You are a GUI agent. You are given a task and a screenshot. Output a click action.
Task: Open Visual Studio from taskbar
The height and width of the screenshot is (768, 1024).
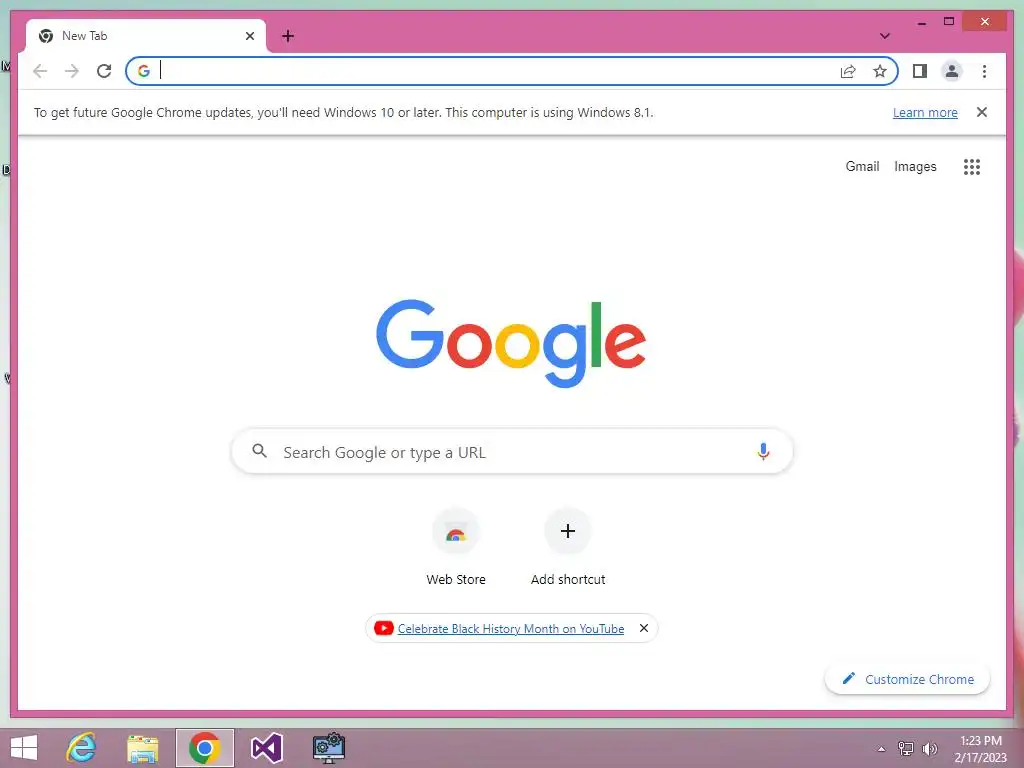tap(266, 748)
